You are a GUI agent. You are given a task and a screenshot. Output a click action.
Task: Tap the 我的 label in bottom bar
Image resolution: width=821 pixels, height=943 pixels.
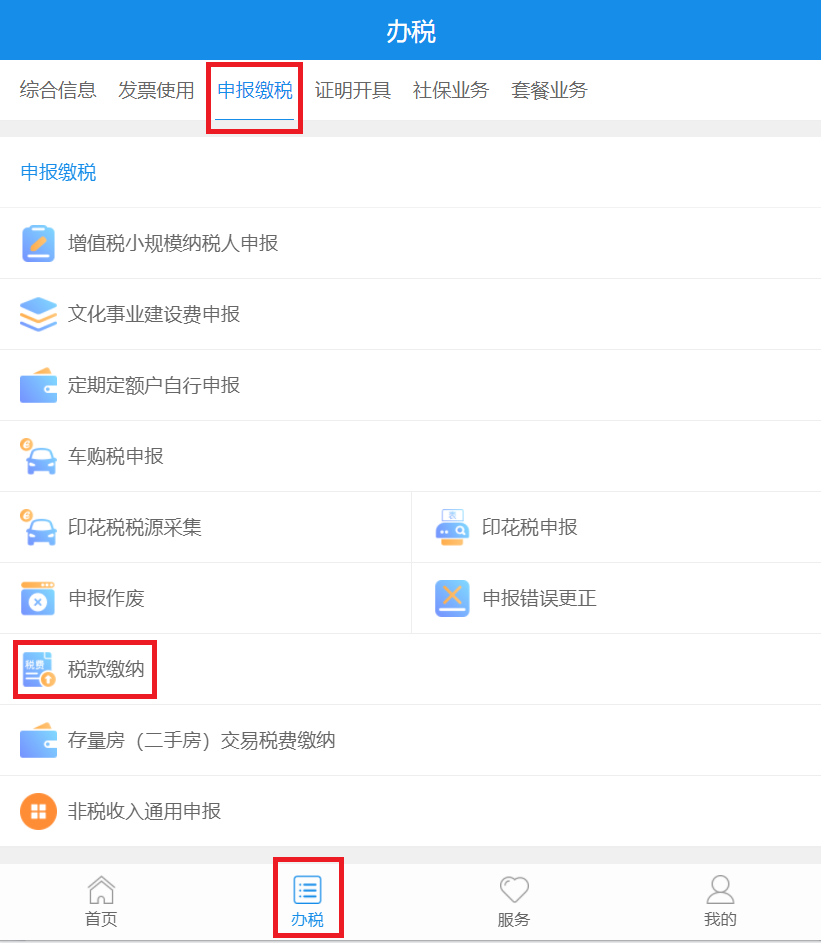721,920
